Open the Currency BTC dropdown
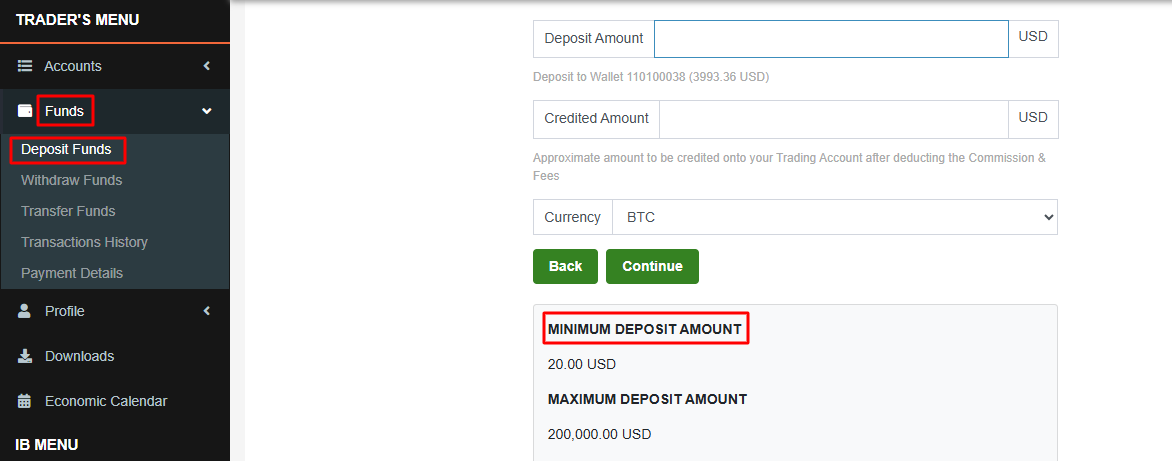The image size is (1172, 461). [x=834, y=217]
